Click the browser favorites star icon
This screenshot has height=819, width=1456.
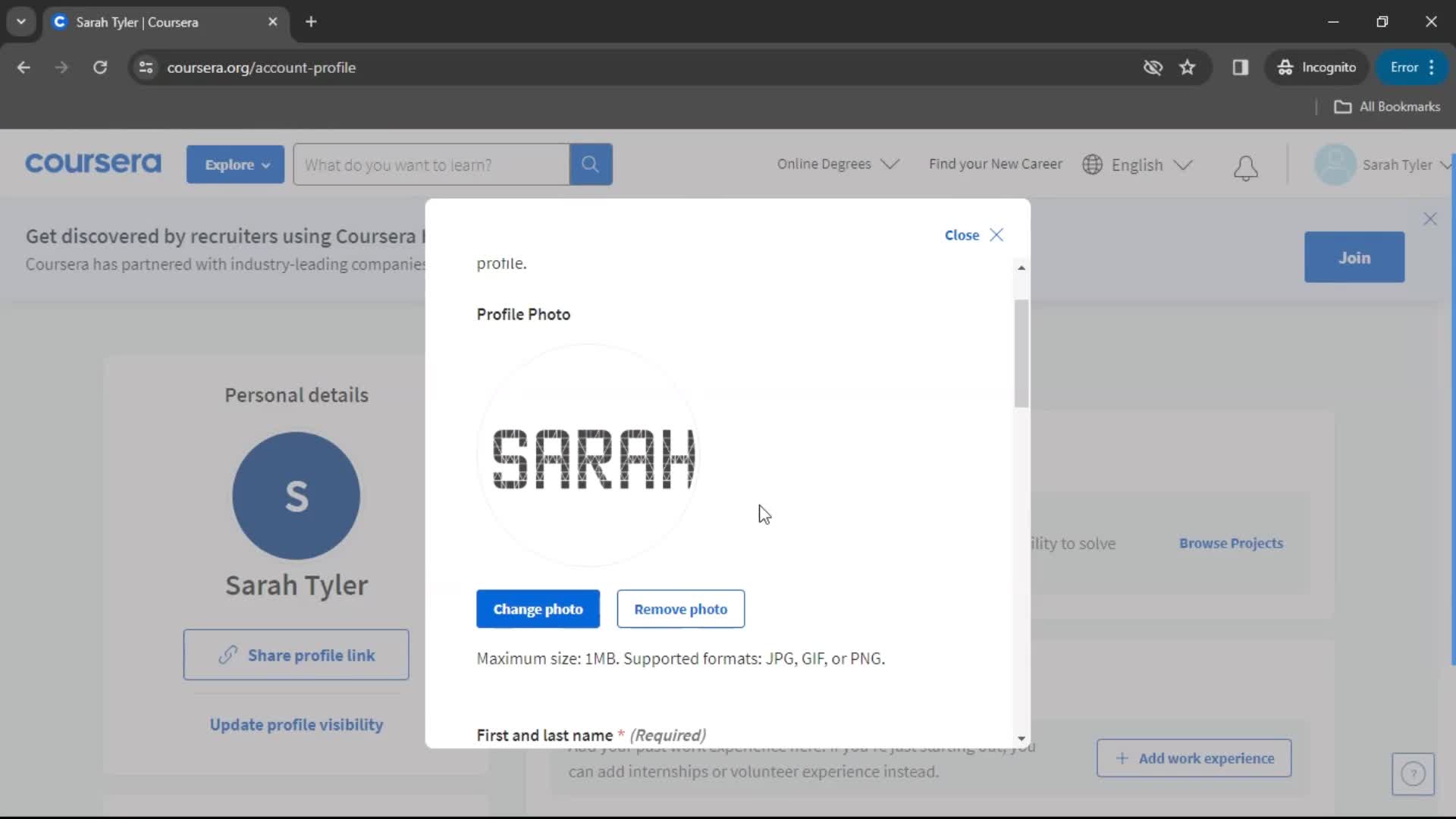click(1188, 67)
